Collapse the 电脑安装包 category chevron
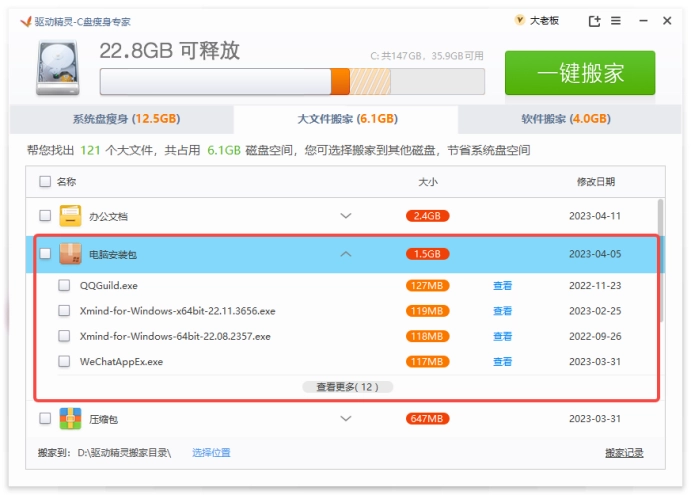 [346, 254]
